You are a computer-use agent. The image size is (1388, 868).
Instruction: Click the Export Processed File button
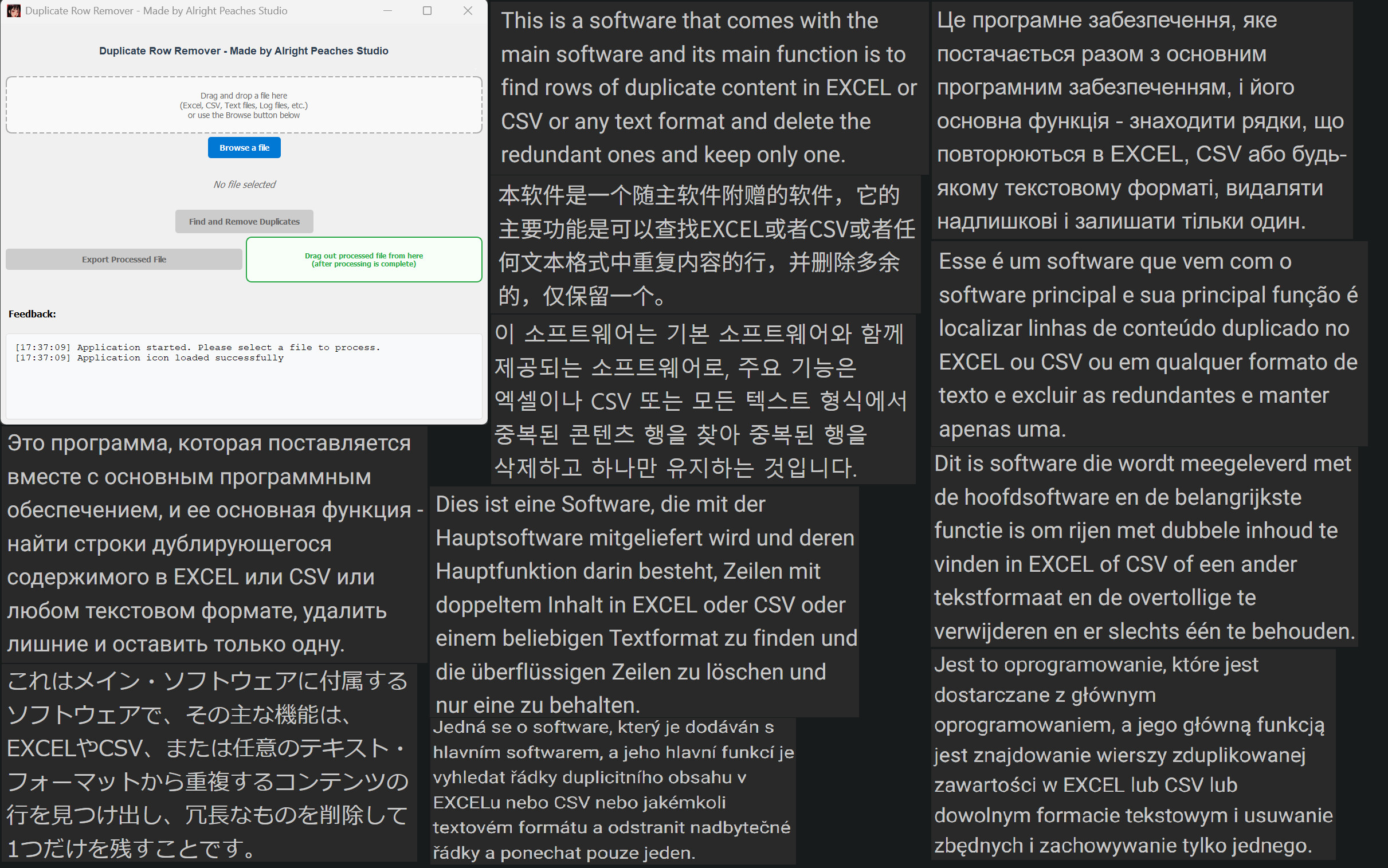point(124,260)
